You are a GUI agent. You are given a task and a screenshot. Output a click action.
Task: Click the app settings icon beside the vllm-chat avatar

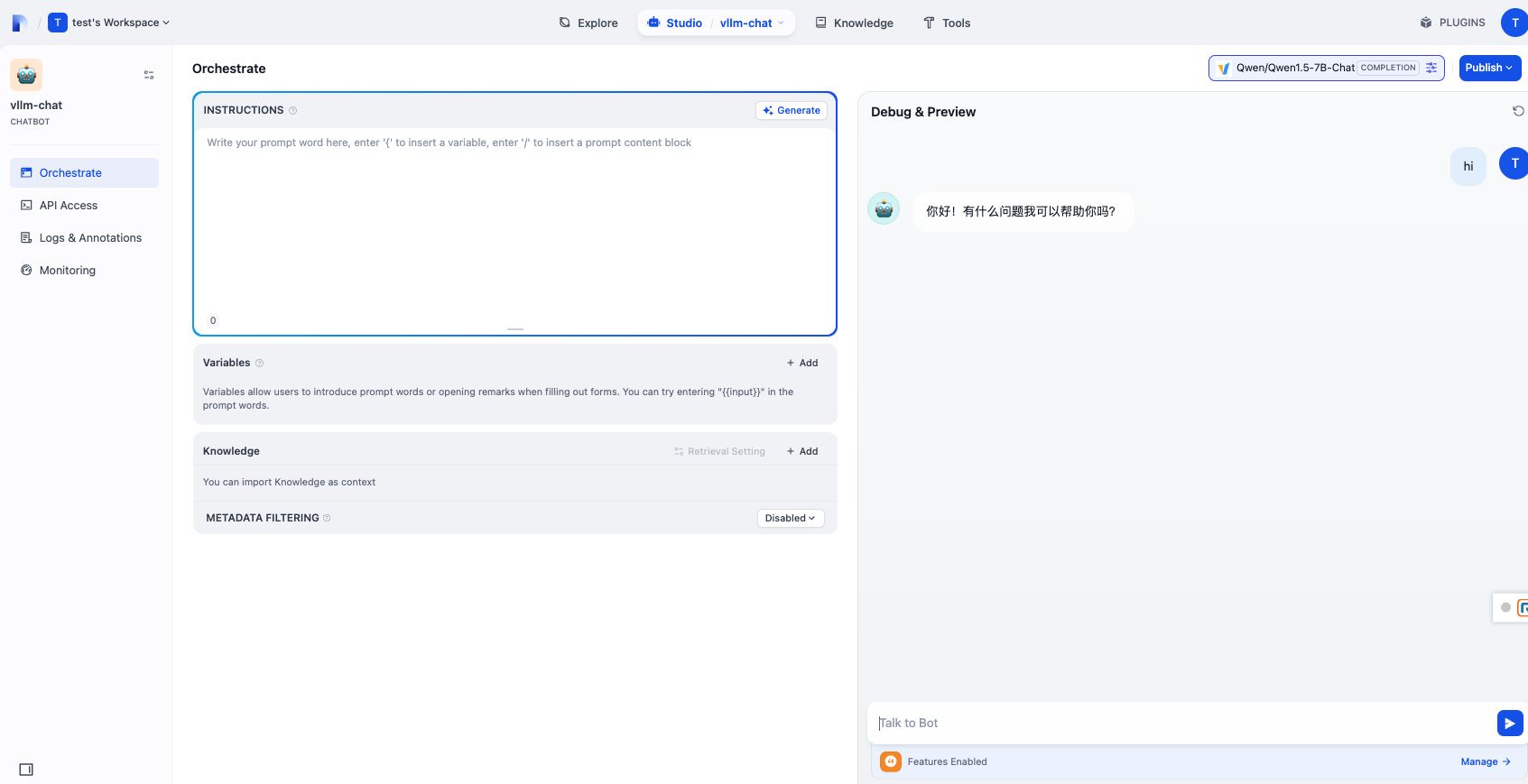point(149,75)
